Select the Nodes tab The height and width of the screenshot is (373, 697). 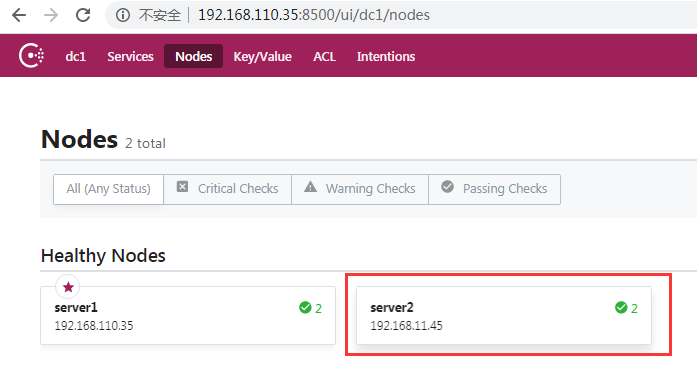pos(193,56)
